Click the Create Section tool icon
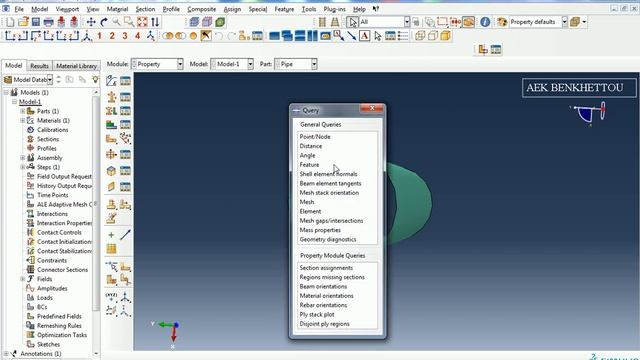 [x=111, y=97]
